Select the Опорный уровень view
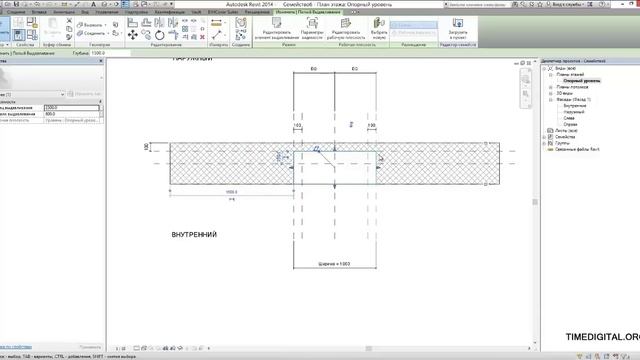 pyautogui.click(x=581, y=81)
